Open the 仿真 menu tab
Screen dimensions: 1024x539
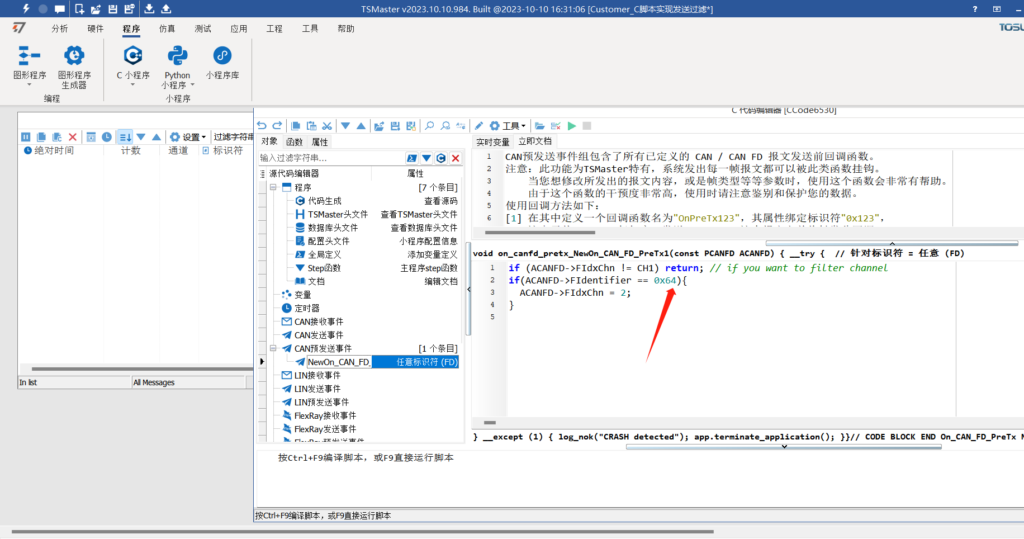[167, 29]
